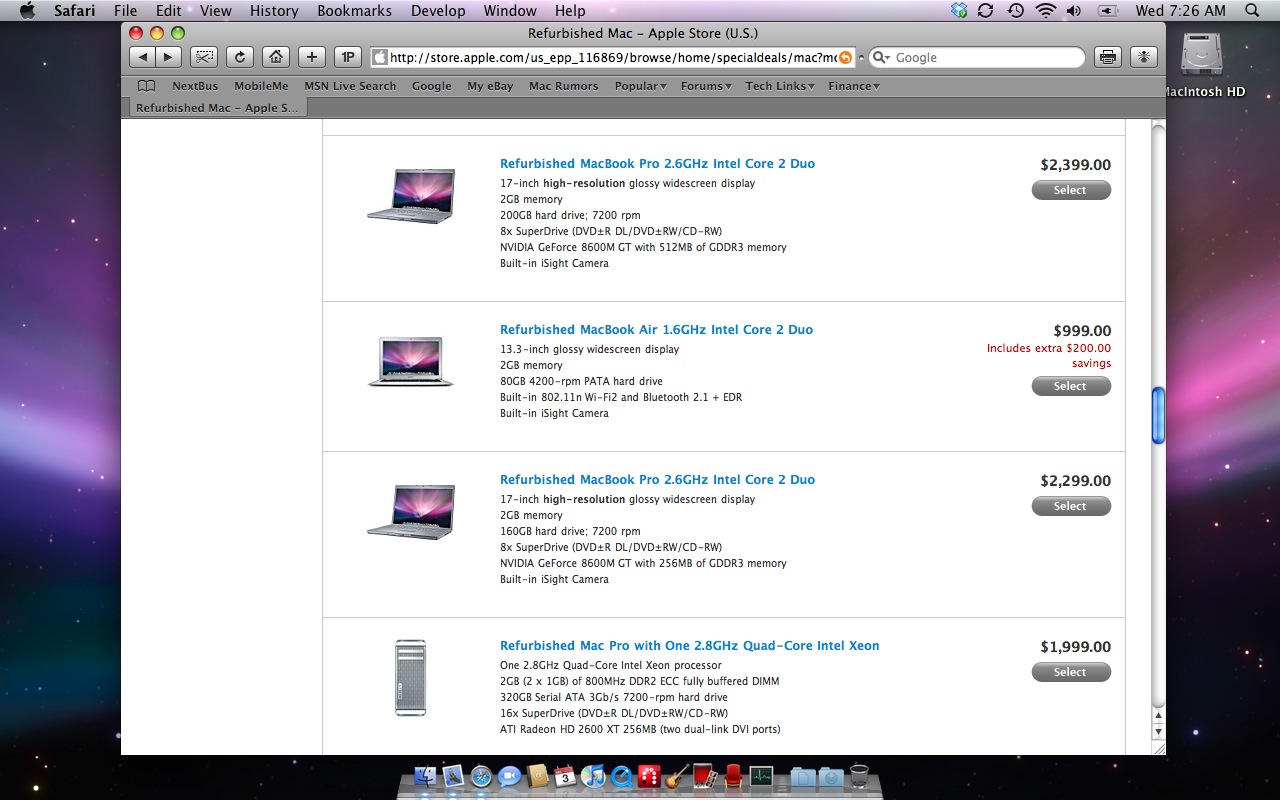Image resolution: width=1280 pixels, height=800 pixels.
Task: Open Wi-Fi status menu
Action: (1046, 11)
